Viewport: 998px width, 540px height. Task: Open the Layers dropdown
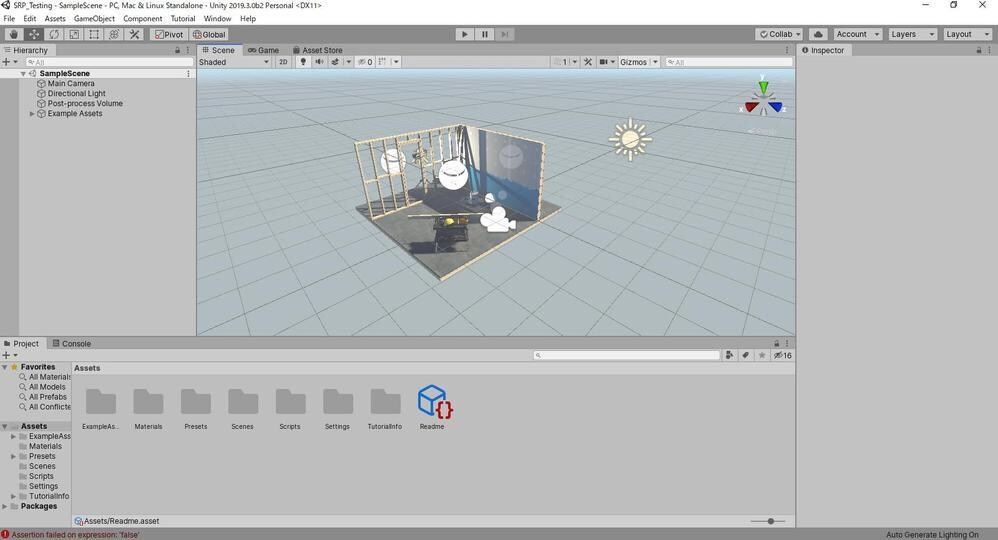click(913, 34)
